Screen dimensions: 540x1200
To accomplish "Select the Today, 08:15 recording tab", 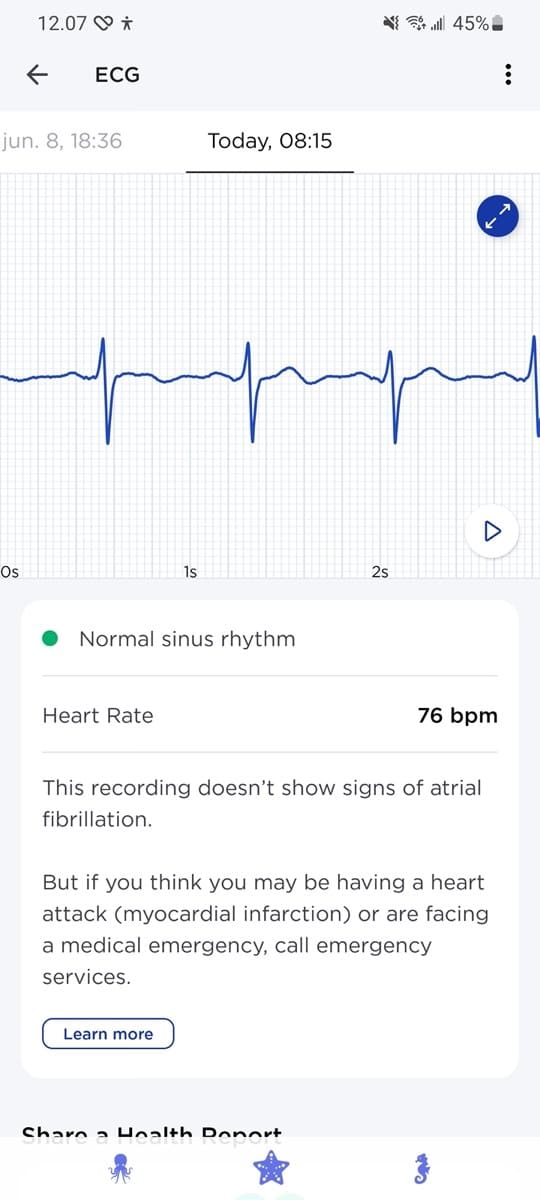I will point(270,141).
